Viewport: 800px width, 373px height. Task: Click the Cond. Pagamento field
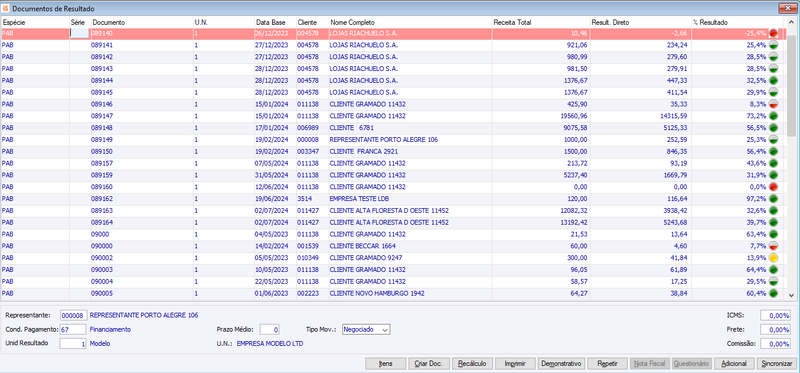[x=73, y=330]
